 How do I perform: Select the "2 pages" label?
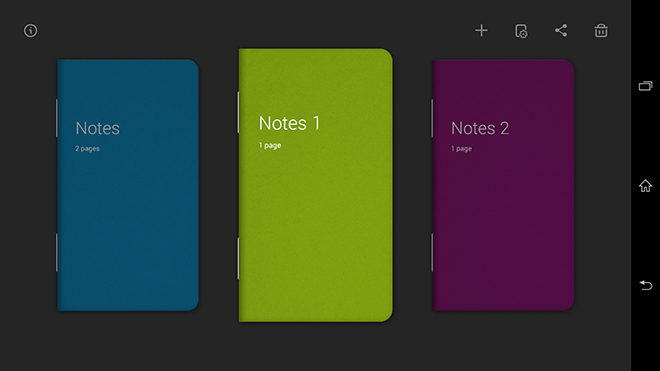pyautogui.click(x=88, y=149)
